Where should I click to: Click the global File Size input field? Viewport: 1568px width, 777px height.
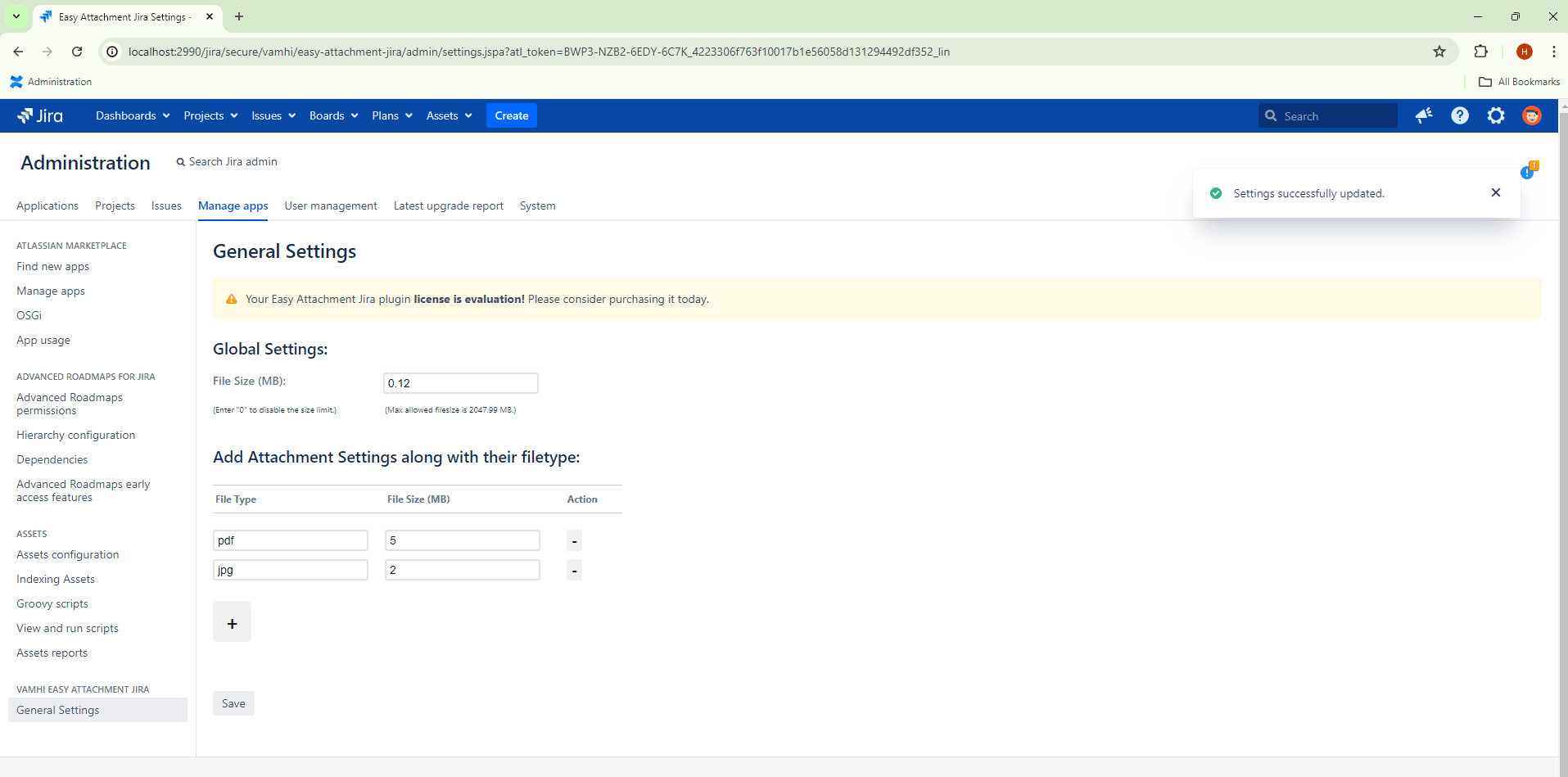tap(460, 383)
